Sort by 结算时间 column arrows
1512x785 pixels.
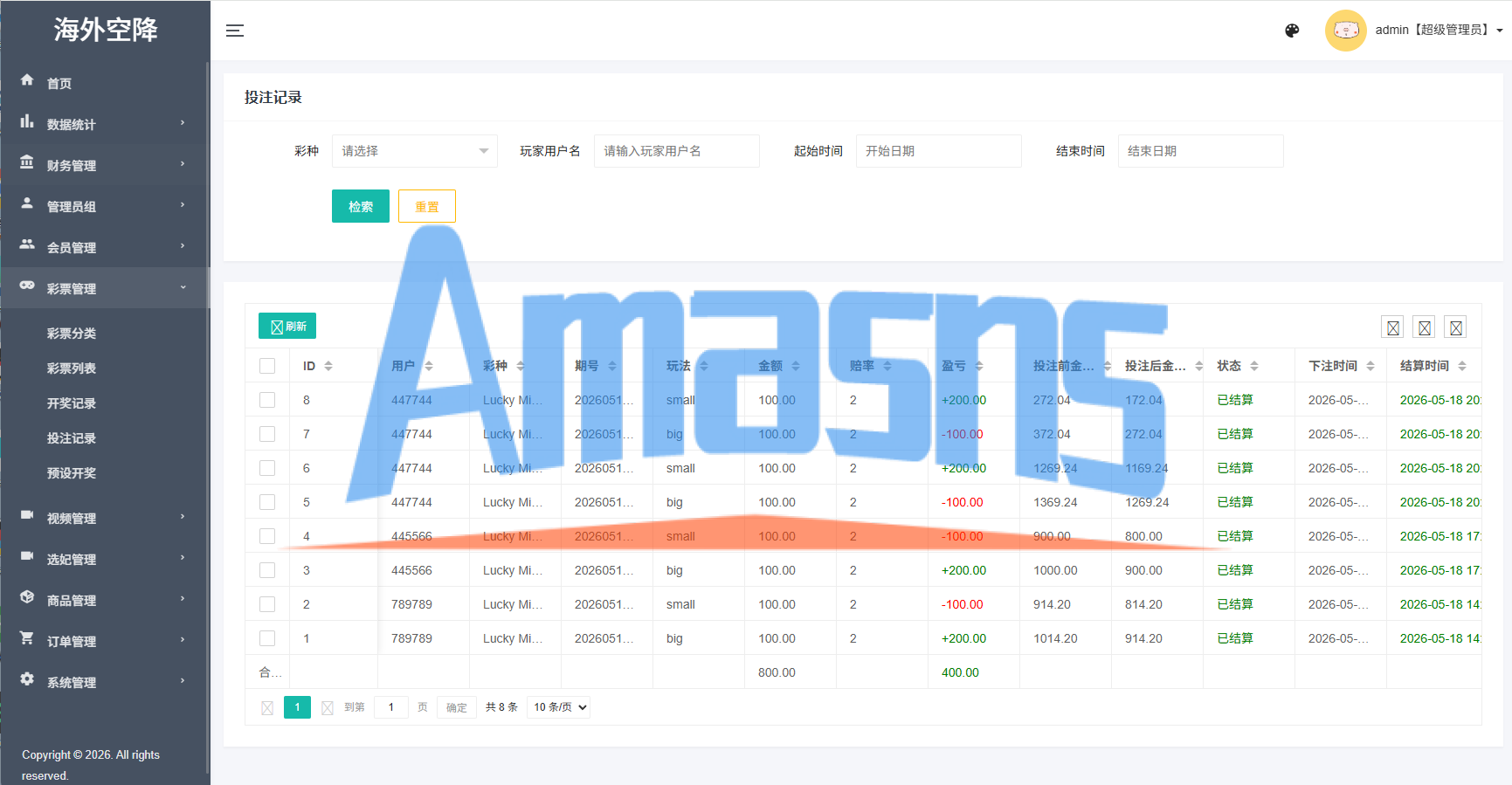(1462, 366)
